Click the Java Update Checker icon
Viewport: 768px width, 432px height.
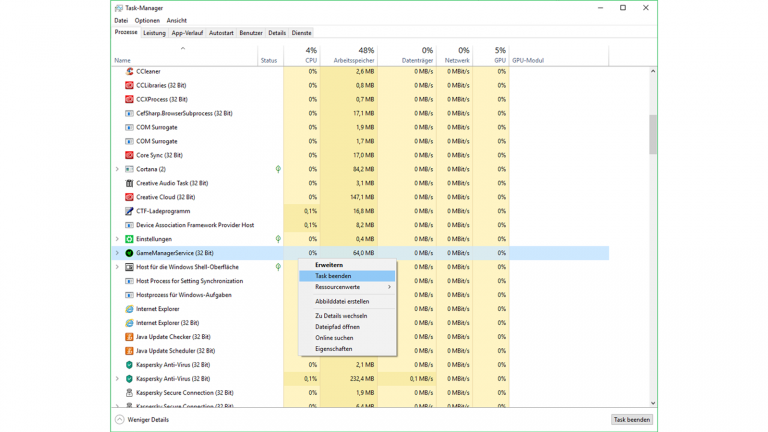129,337
